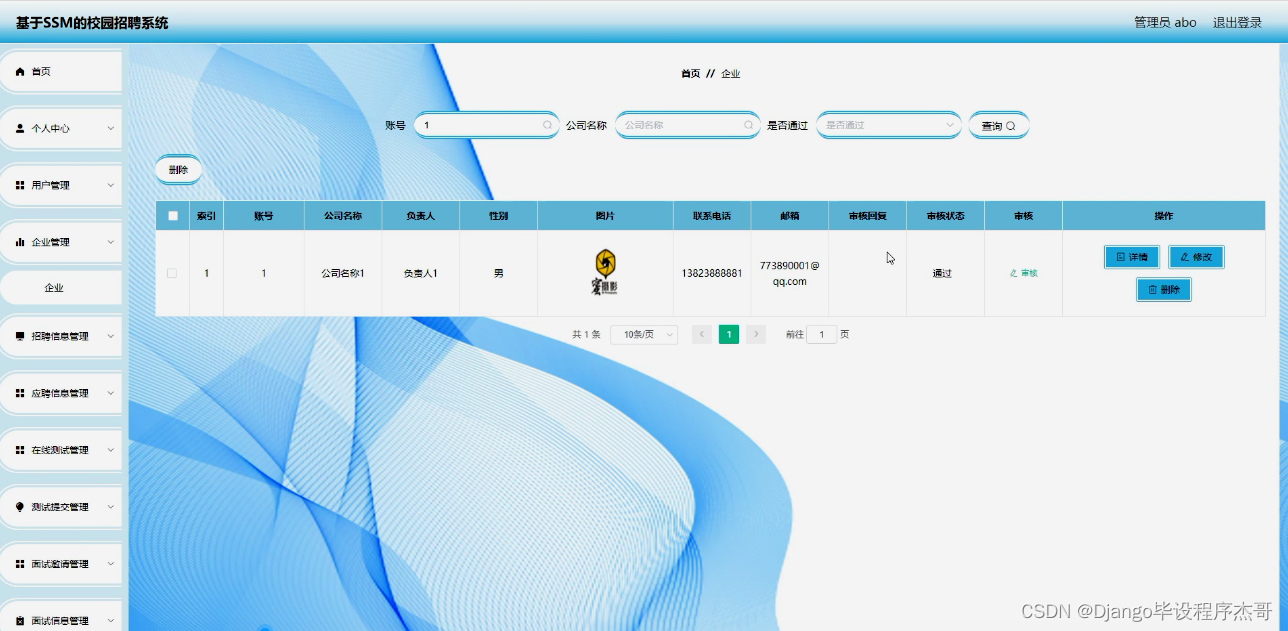The height and width of the screenshot is (631, 1288).
Task: Click the bar chart icon of 企业管理
Action: [20, 243]
